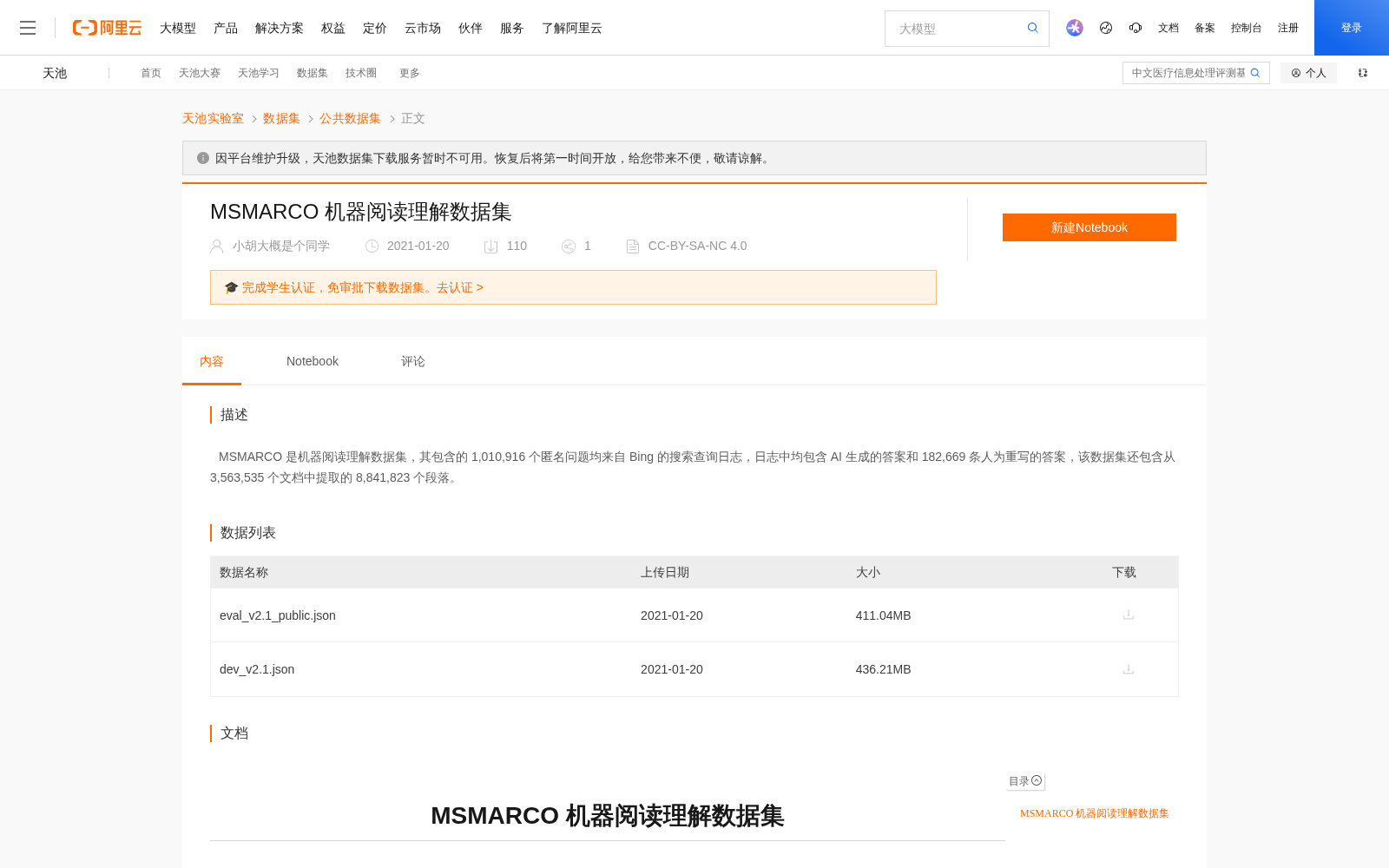The image size is (1389, 868).
Task: Click dev_v2.1.json file name
Action: 257,669
